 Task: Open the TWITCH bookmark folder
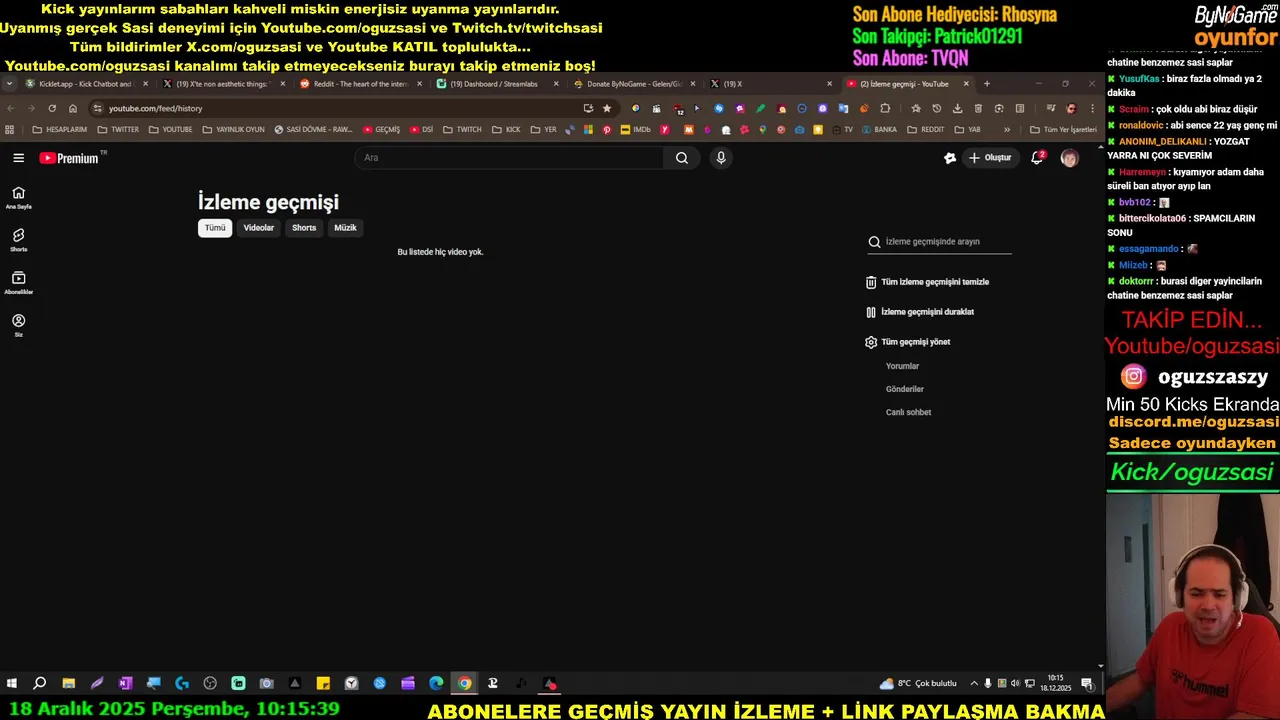(x=463, y=130)
